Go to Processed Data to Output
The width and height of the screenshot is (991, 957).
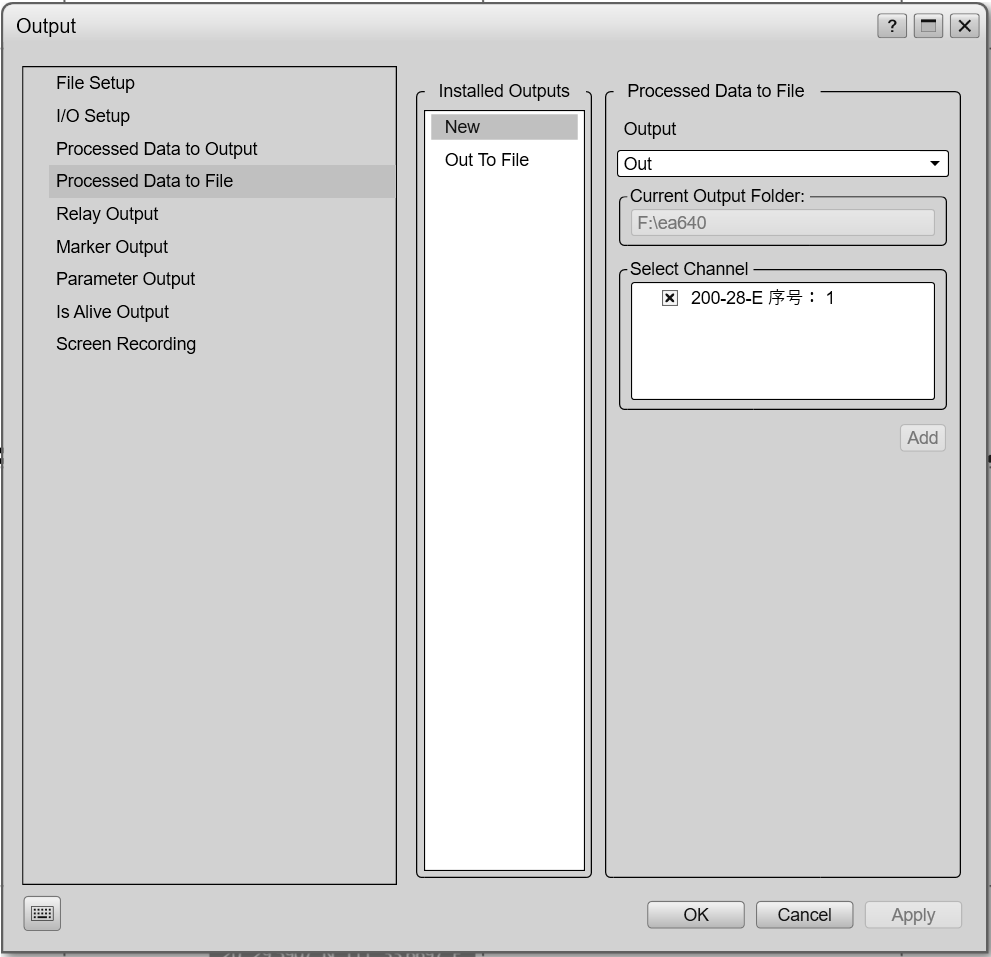coord(157,149)
